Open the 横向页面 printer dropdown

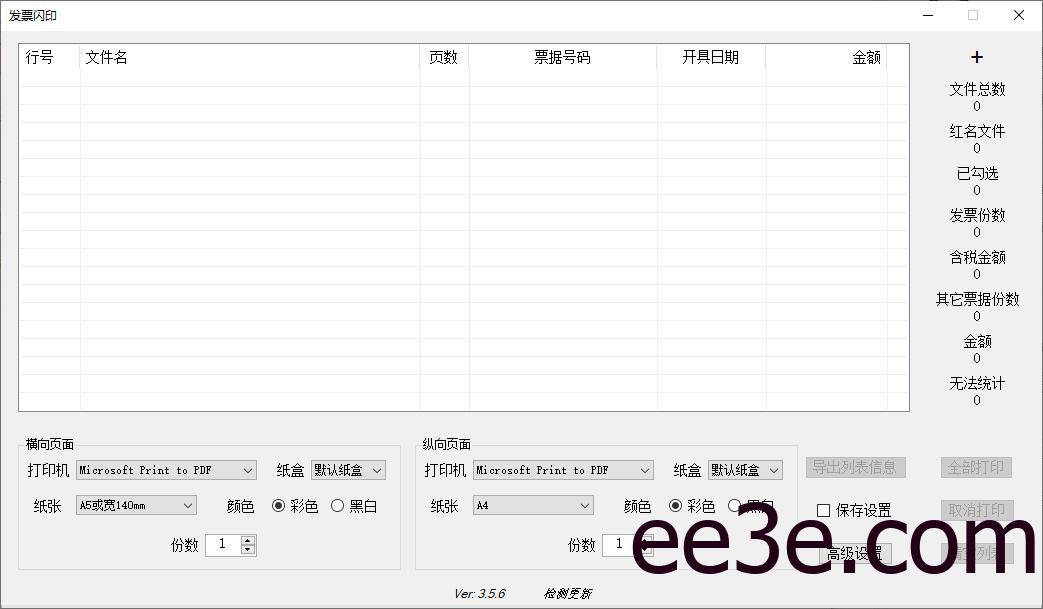(x=166, y=470)
